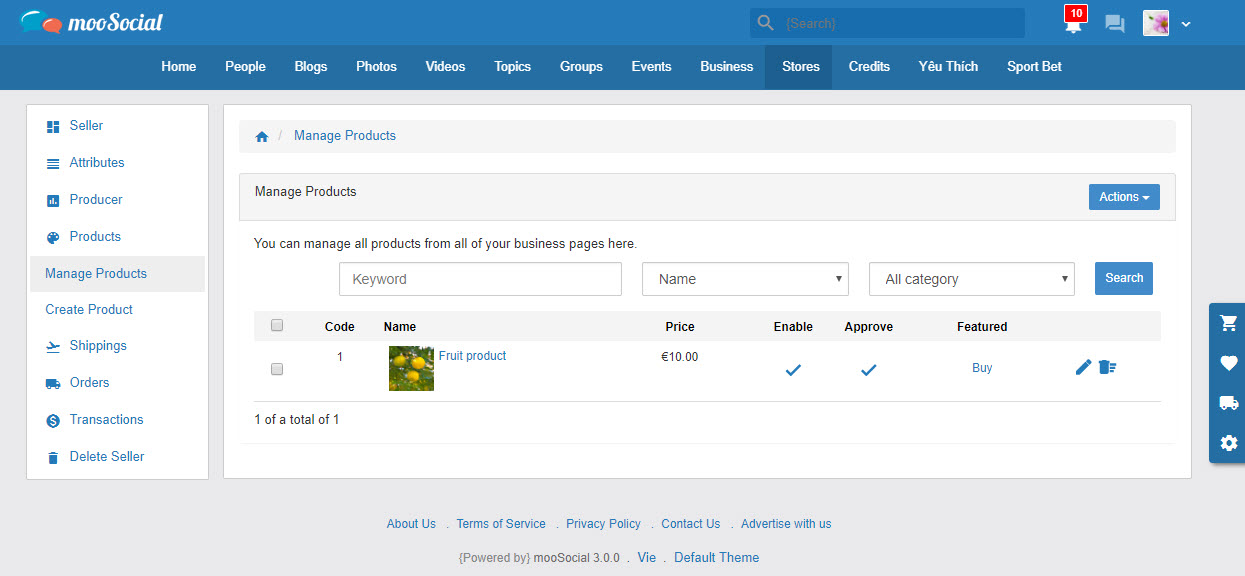Viewport: 1245px width, 576px height.
Task: Toggle Approve checkmark for Fruit product
Action: (869, 370)
